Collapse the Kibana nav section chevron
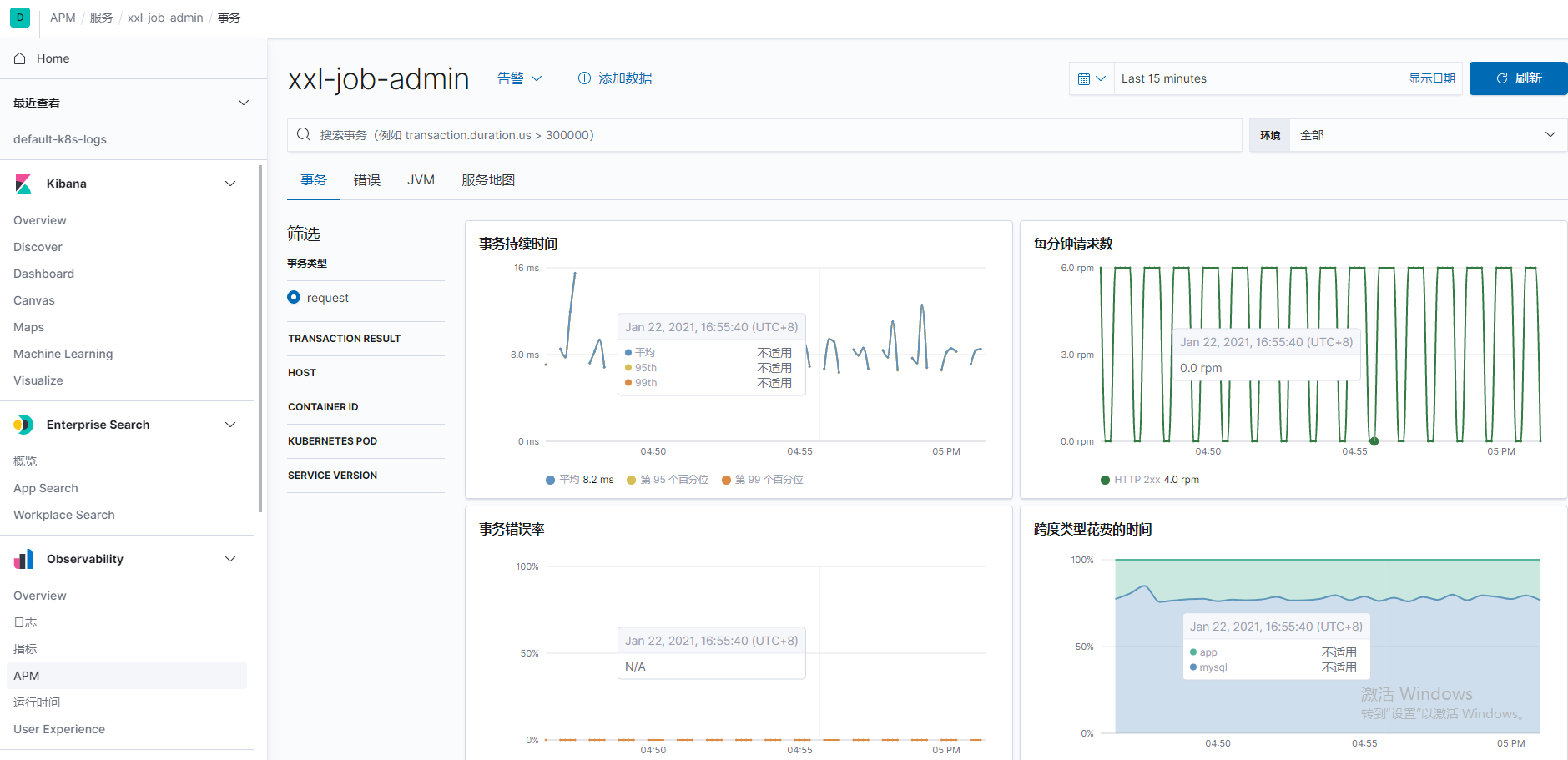 pyautogui.click(x=230, y=184)
